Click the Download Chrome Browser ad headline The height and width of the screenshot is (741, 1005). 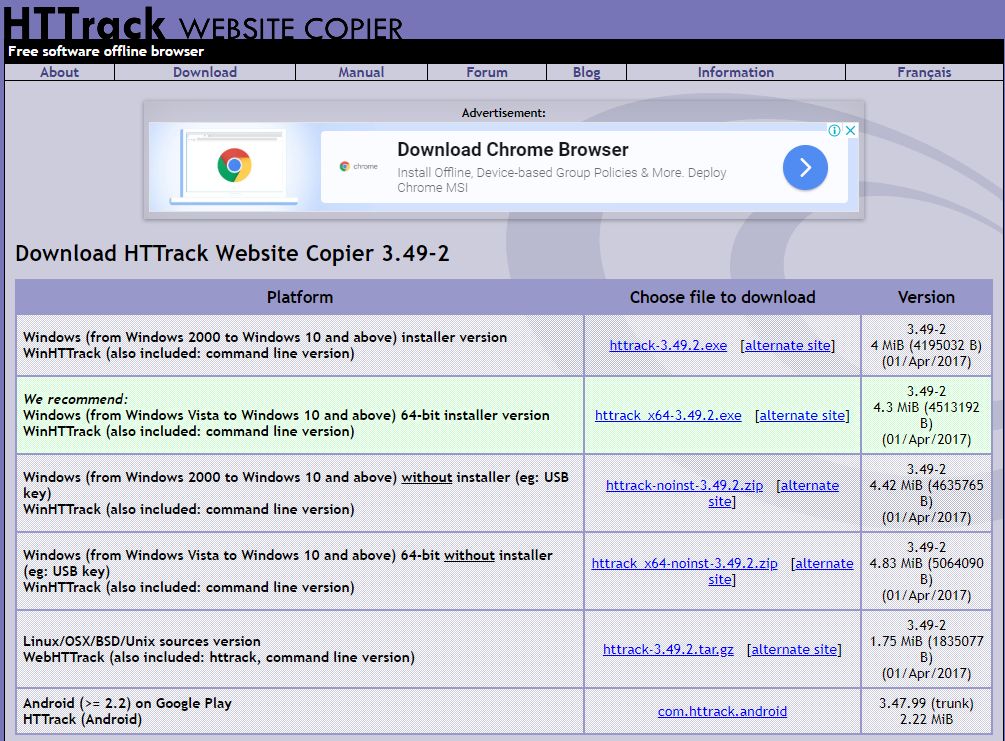513,149
